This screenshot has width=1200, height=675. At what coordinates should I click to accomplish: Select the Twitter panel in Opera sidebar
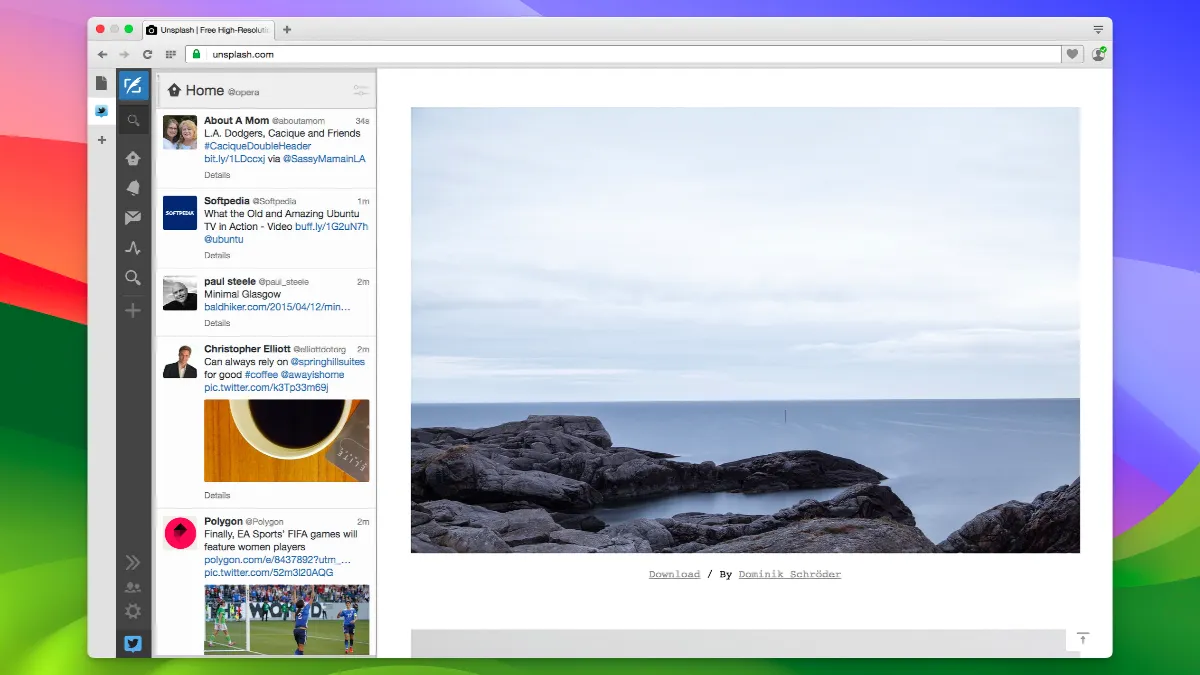[101, 111]
